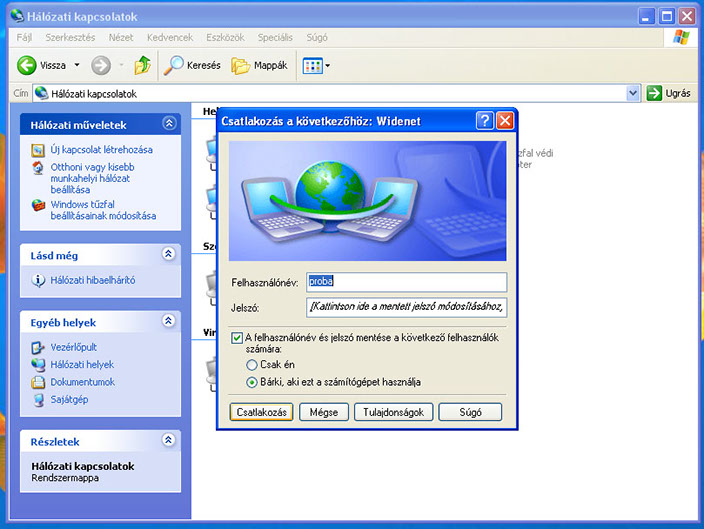Click the green Ugrás go arrow

654,93
